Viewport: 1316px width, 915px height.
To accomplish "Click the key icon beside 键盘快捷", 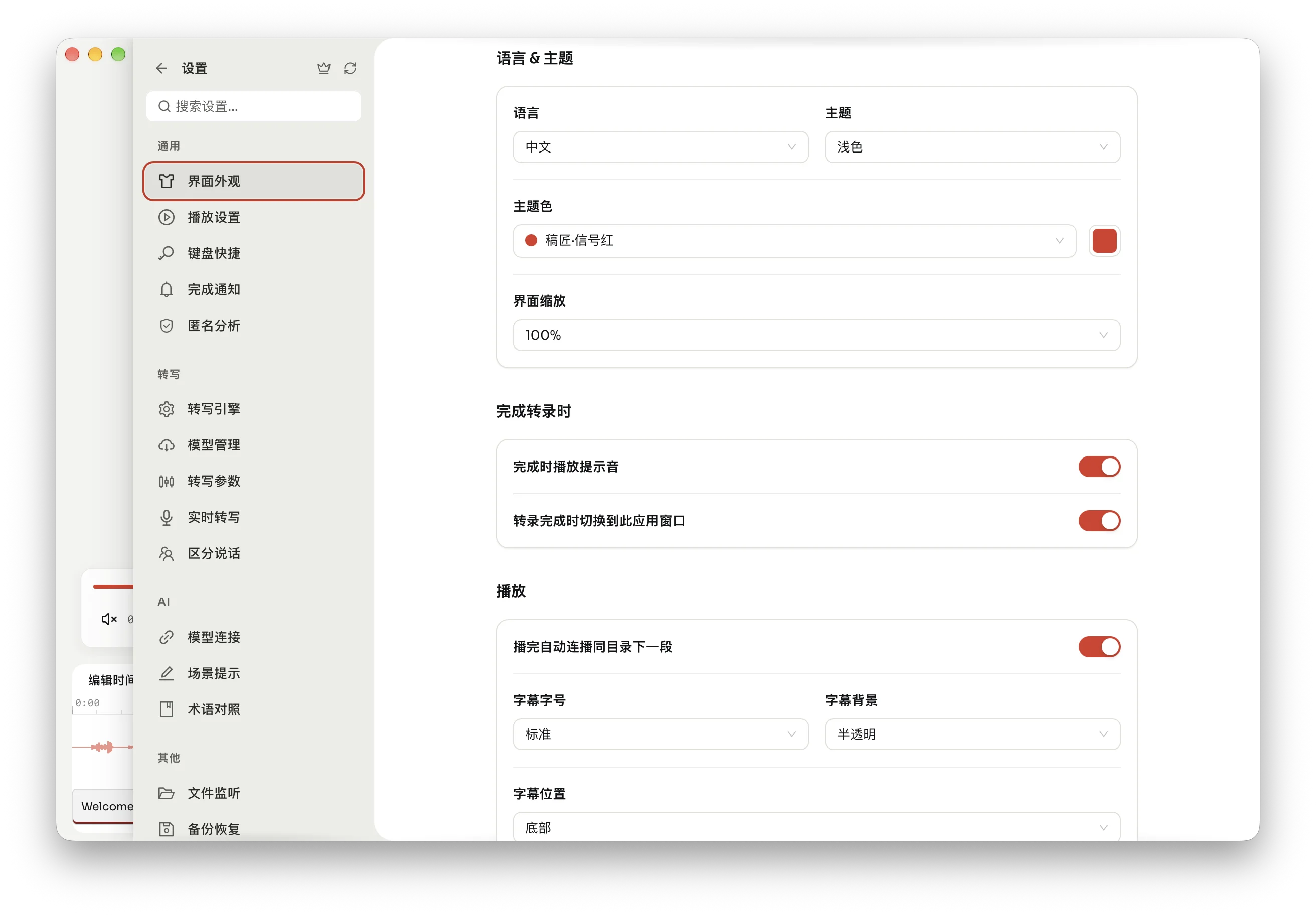I will pyautogui.click(x=166, y=253).
